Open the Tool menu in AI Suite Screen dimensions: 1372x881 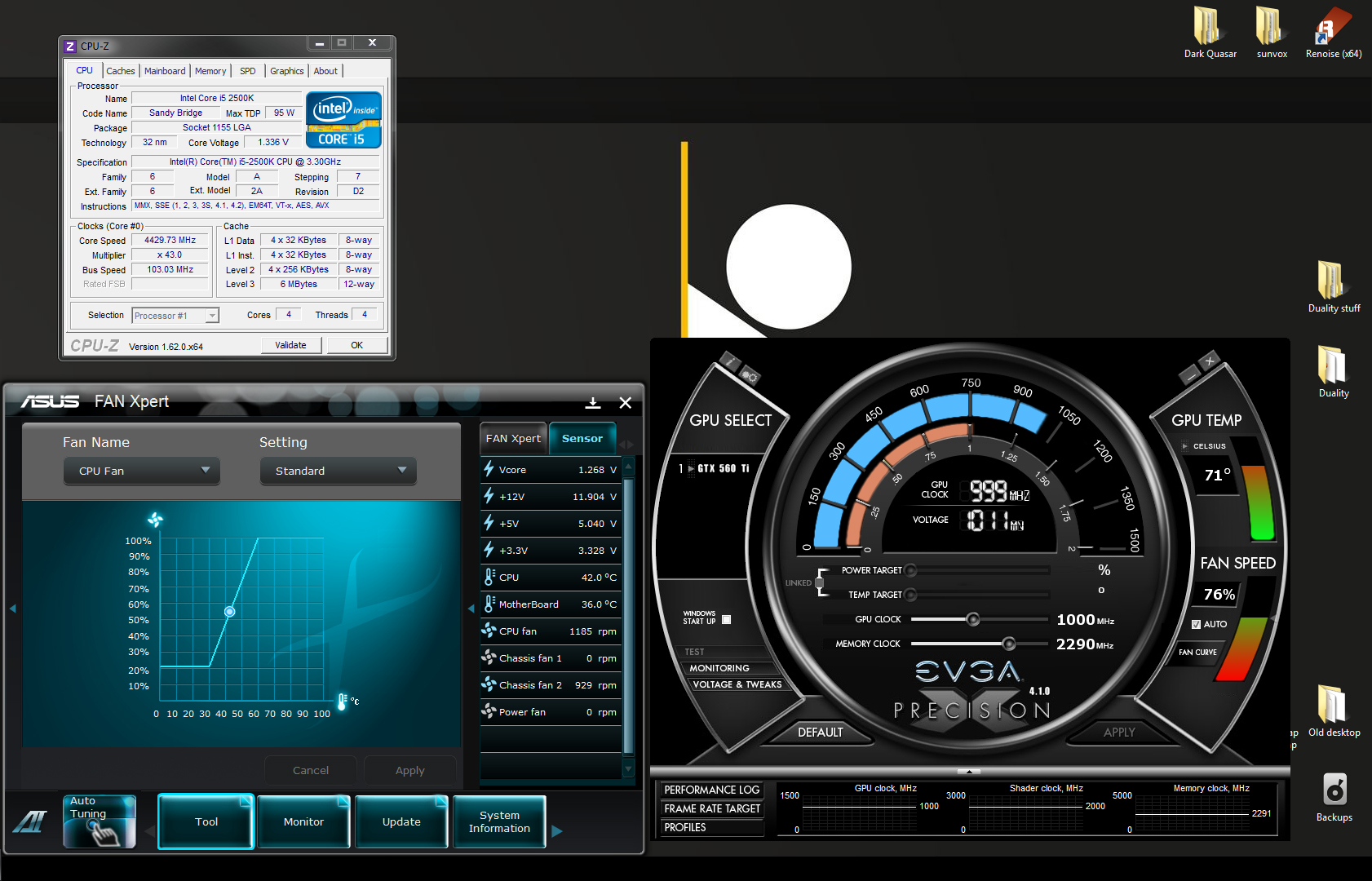(x=206, y=821)
